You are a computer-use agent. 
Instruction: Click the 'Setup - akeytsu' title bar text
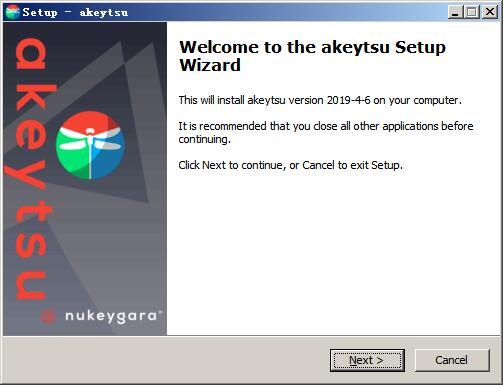point(75,13)
